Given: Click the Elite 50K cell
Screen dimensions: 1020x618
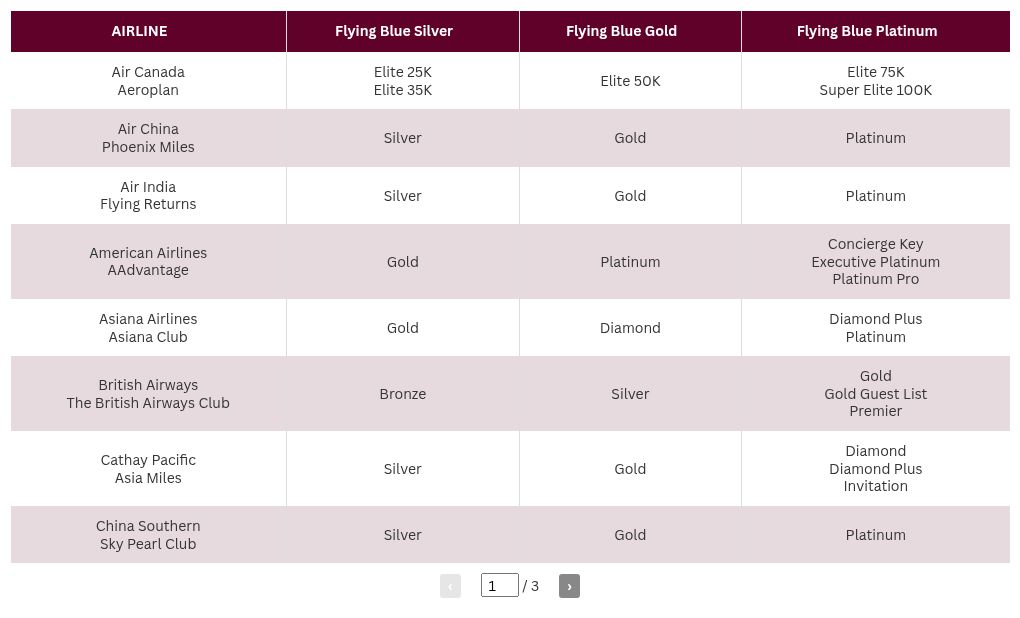Looking at the screenshot, I should click(630, 81).
